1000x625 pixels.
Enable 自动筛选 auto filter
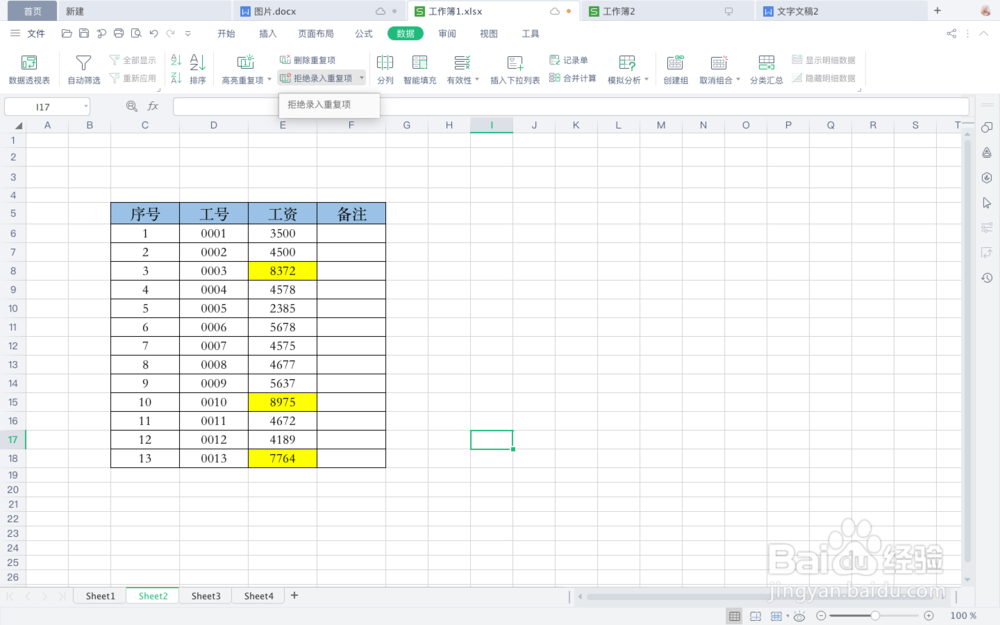83,68
